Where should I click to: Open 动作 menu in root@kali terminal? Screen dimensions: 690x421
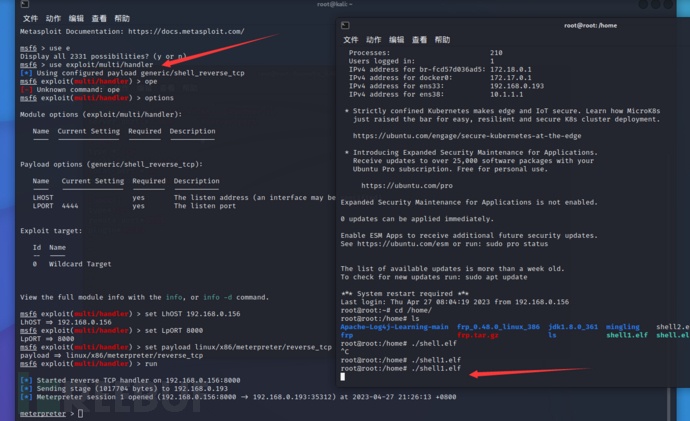coord(53,18)
